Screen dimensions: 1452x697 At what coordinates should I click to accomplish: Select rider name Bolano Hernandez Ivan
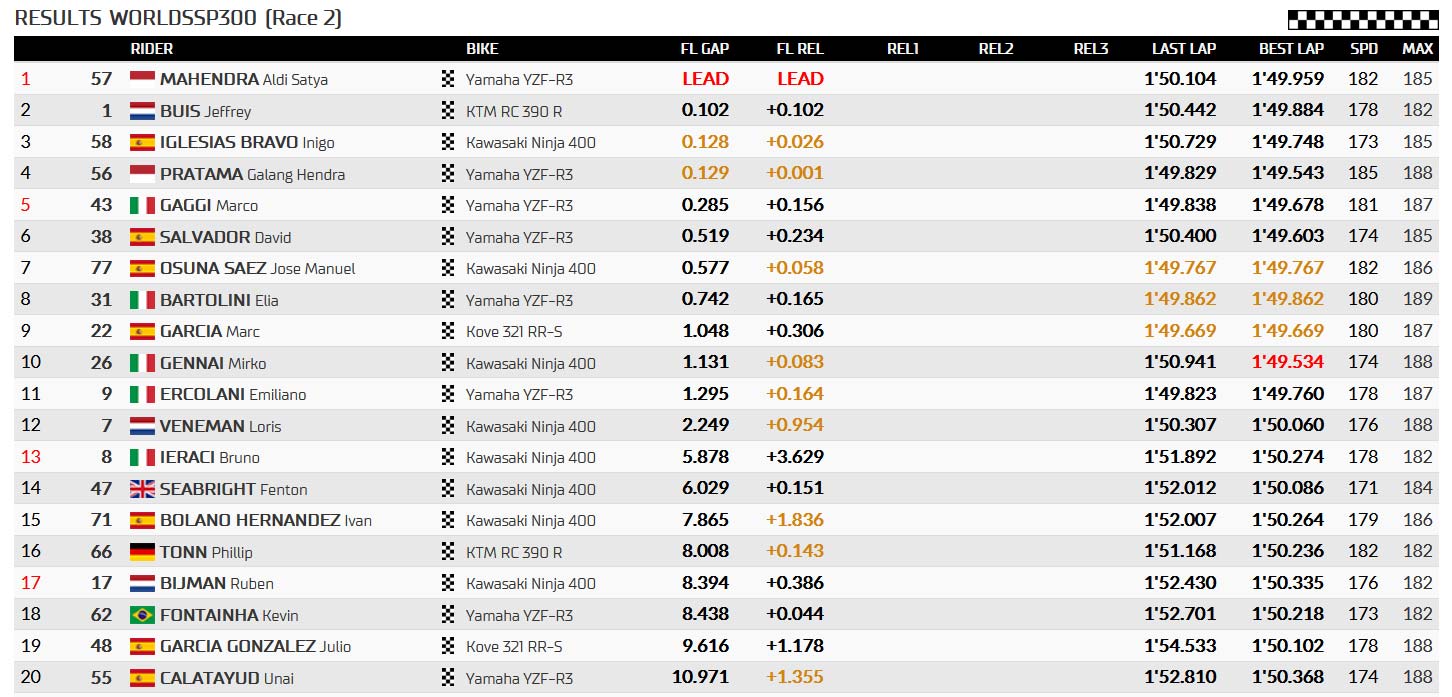click(266, 520)
